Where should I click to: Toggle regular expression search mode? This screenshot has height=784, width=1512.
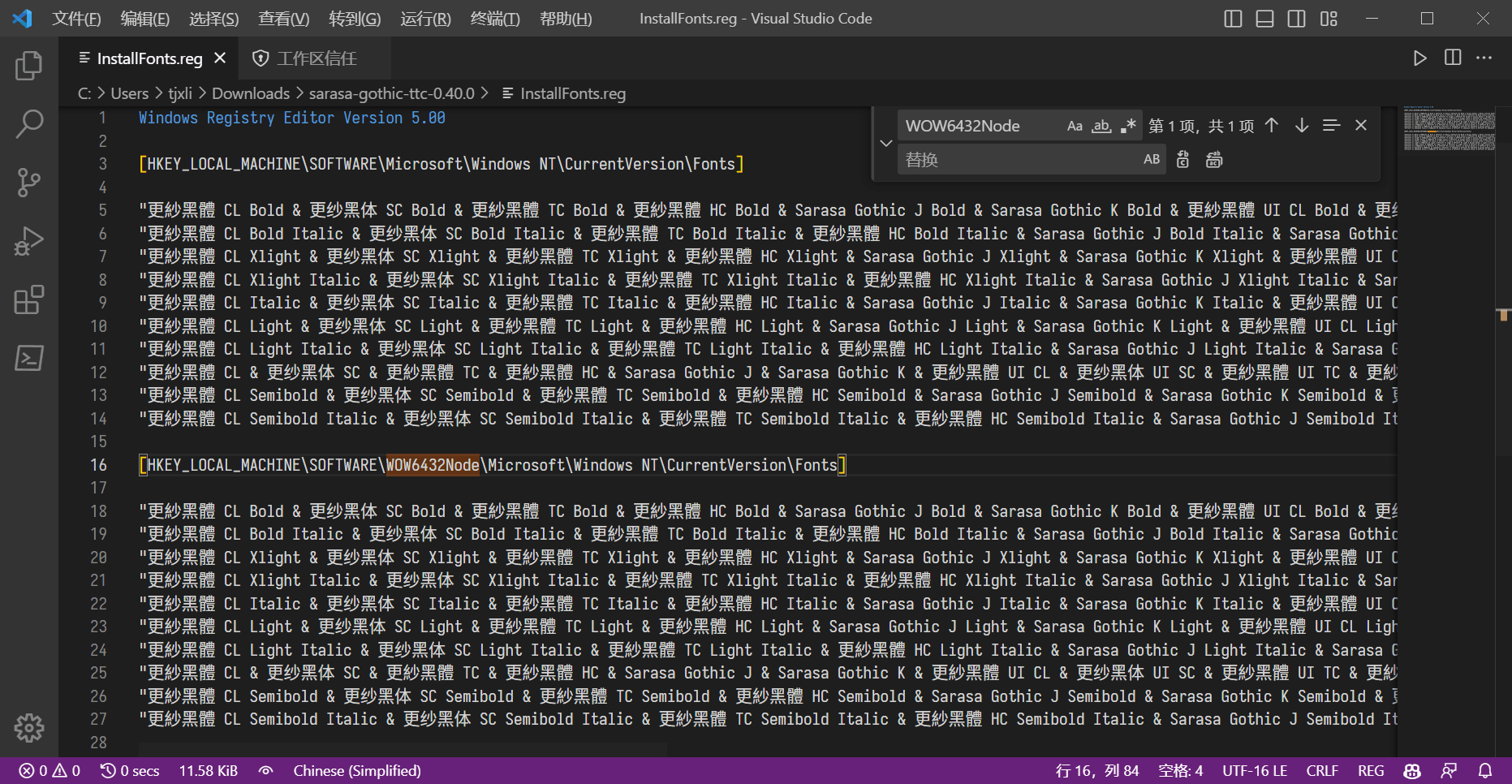1127,125
